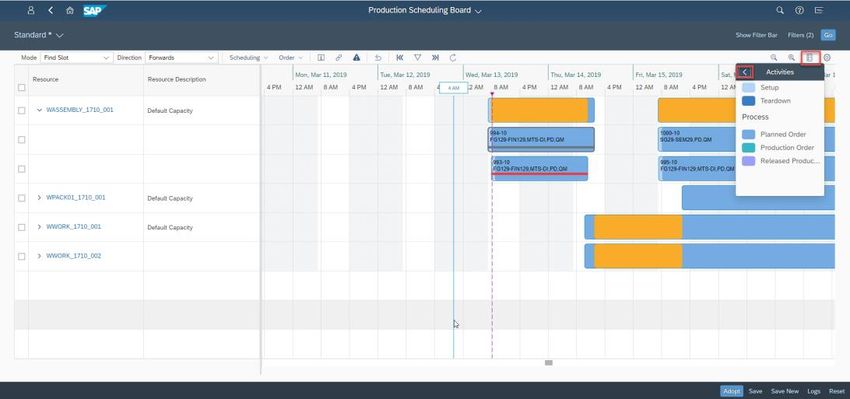Click the Adopt button
The width and height of the screenshot is (850, 399).
pos(731,391)
